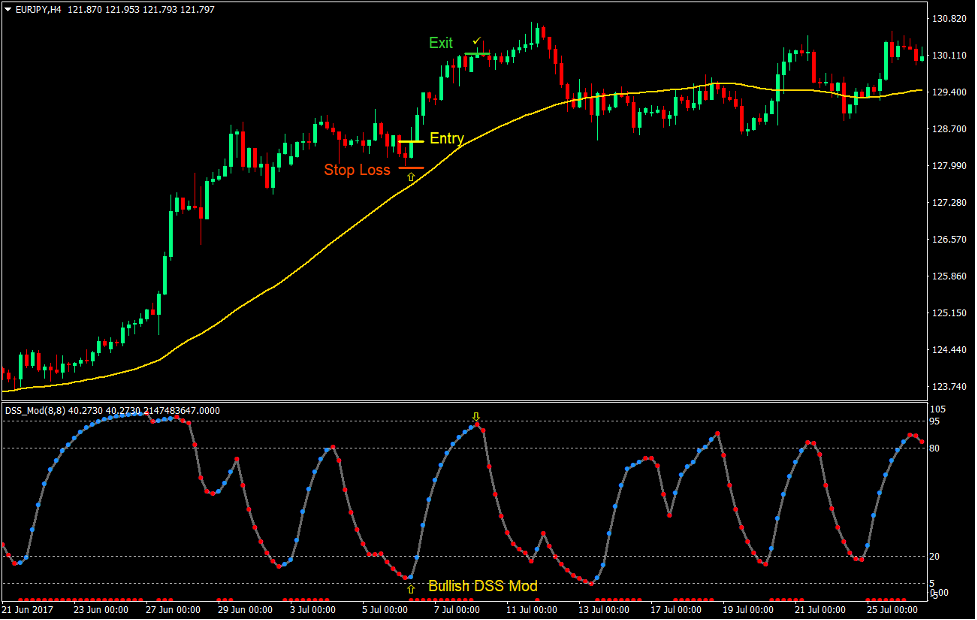Select the Stop Loss label text
The image size is (977, 620).
coord(357,170)
